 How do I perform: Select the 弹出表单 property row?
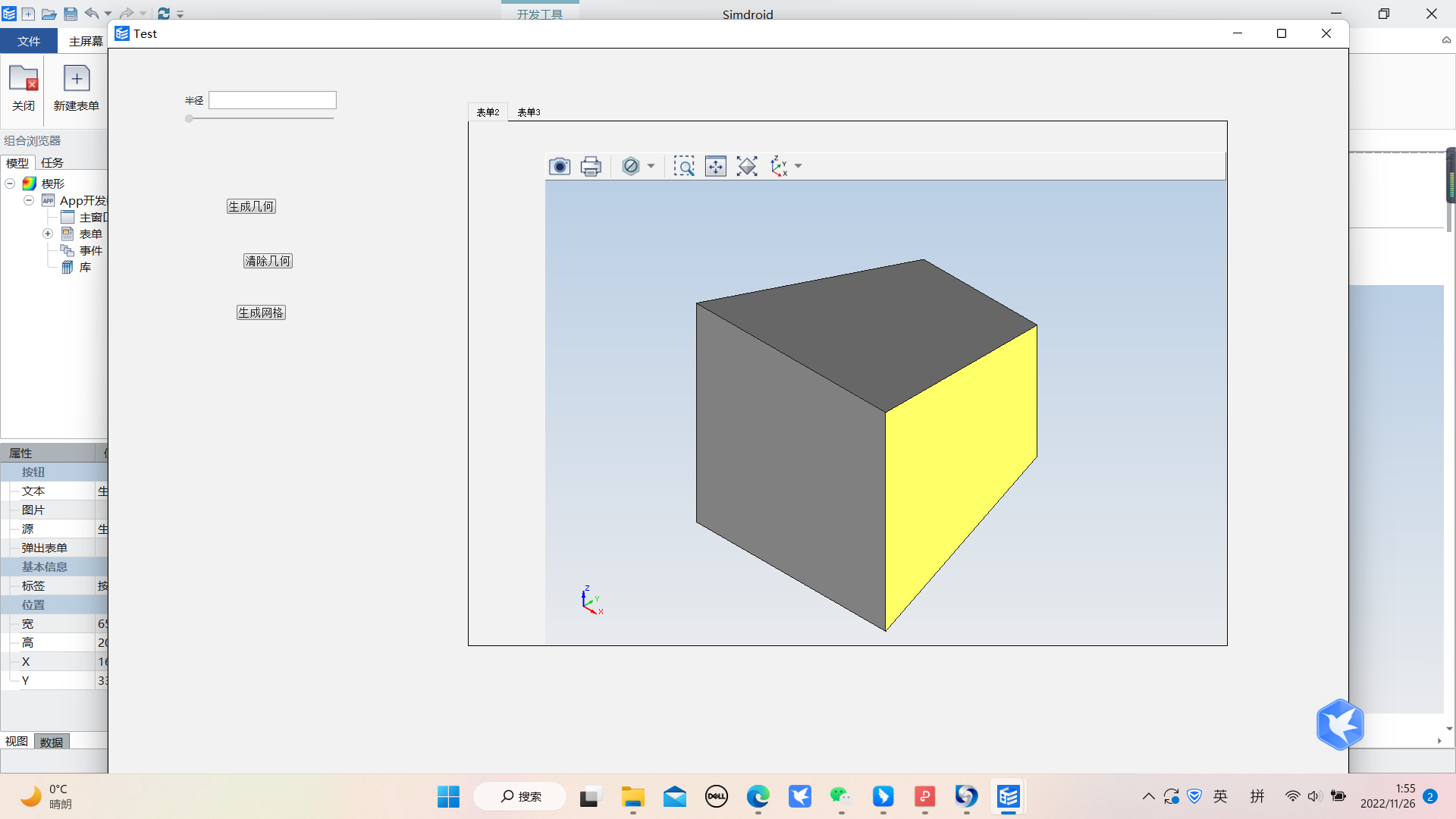point(55,548)
